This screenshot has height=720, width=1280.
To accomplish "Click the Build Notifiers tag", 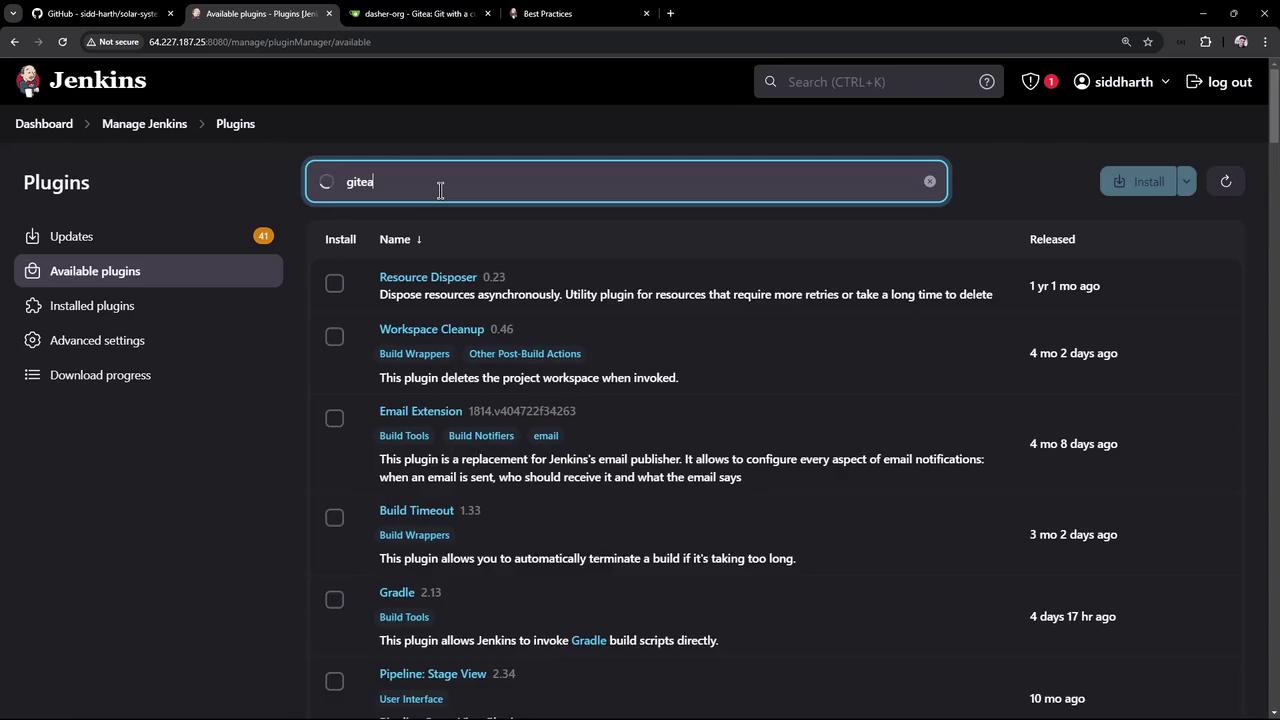I will coord(481,436).
